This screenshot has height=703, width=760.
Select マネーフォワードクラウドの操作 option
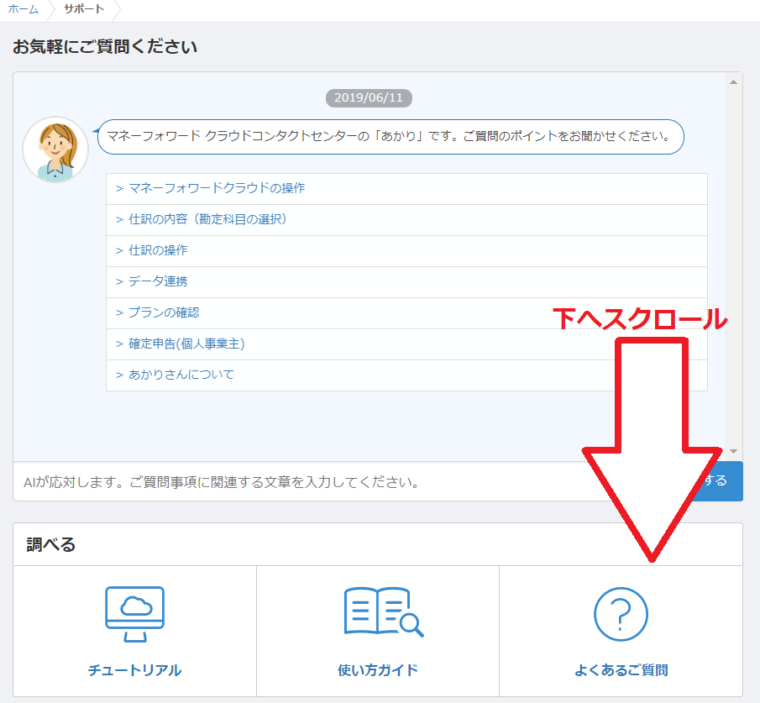[407, 189]
